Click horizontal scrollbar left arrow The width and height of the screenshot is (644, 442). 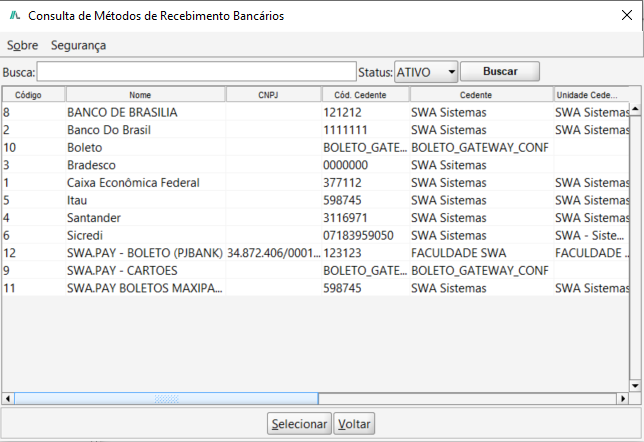point(8,398)
